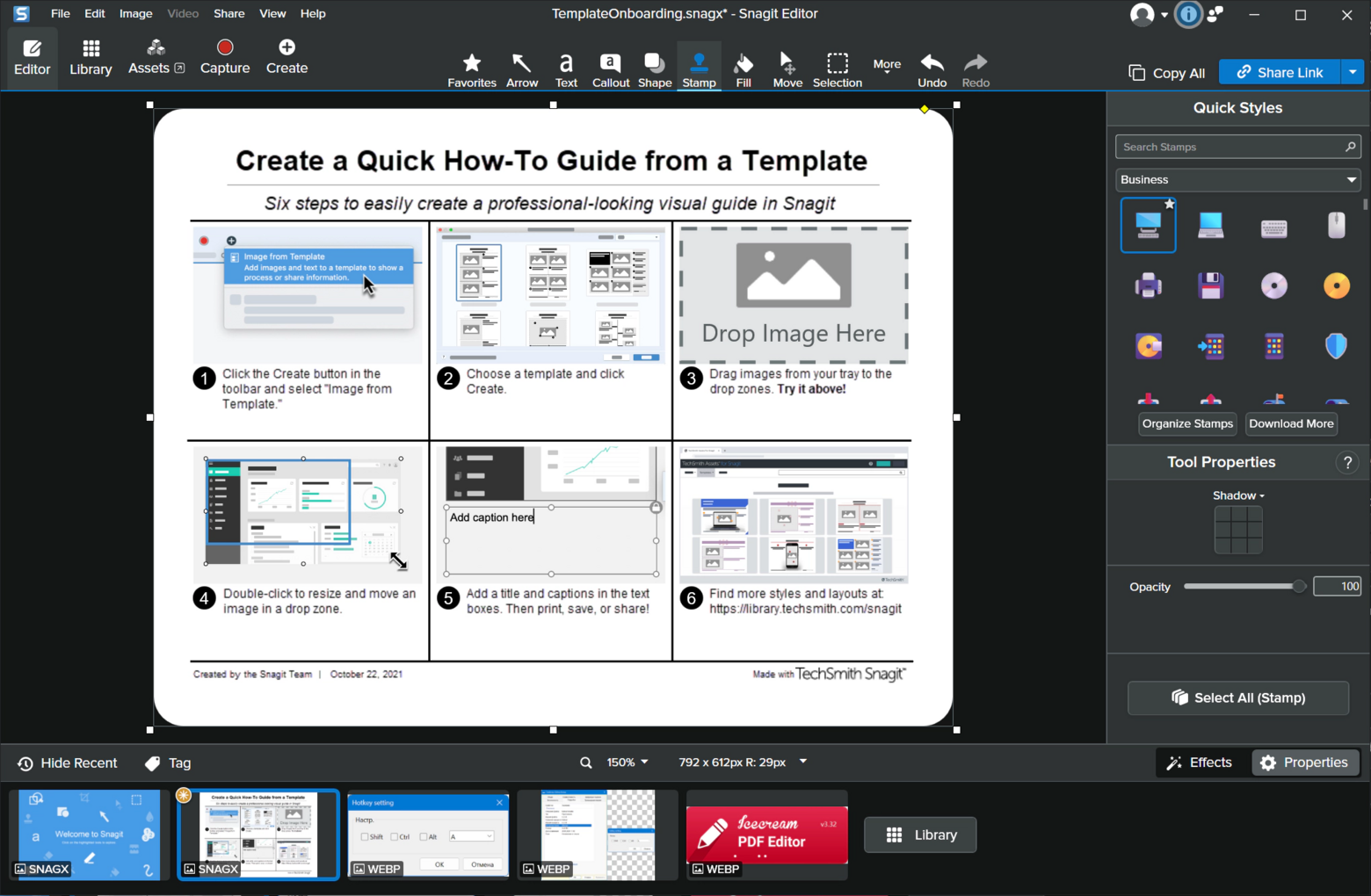The height and width of the screenshot is (896, 1371).
Task: Open the Edit menu
Action: (95, 14)
